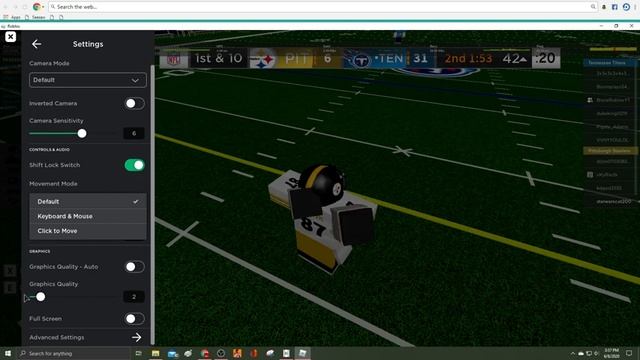Image resolution: width=640 pixels, height=360 pixels.
Task: Click the Camera Sensitivity slider handle
Action: [x=82, y=133]
